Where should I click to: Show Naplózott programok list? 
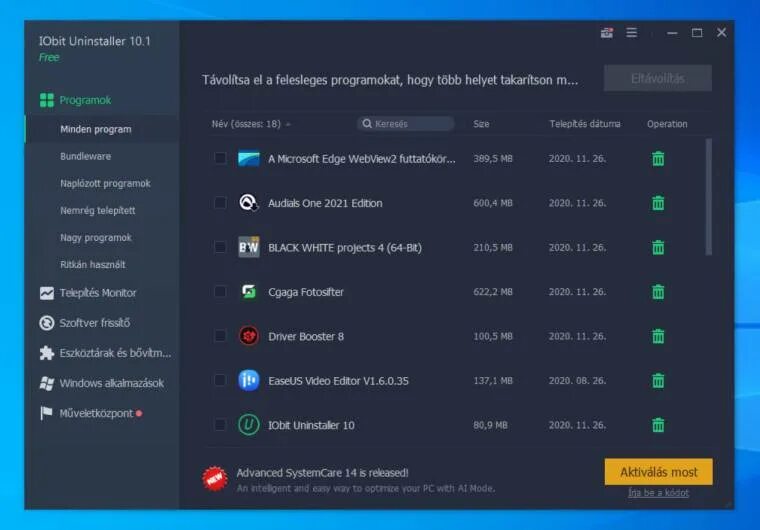pos(105,183)
